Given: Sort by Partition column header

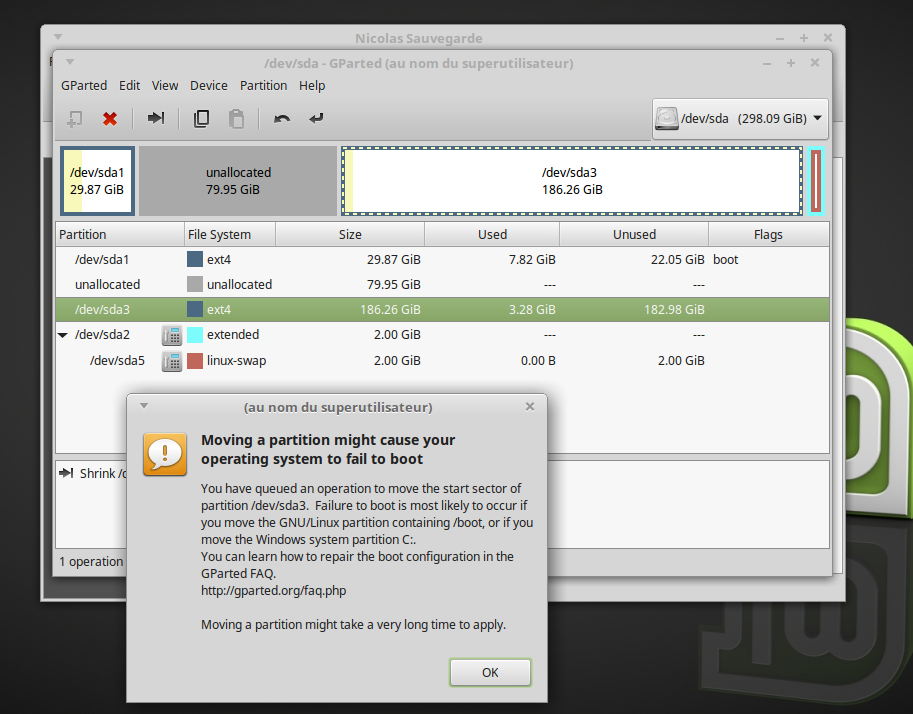Looking at the screenshot, I should (x=120, y=234).
